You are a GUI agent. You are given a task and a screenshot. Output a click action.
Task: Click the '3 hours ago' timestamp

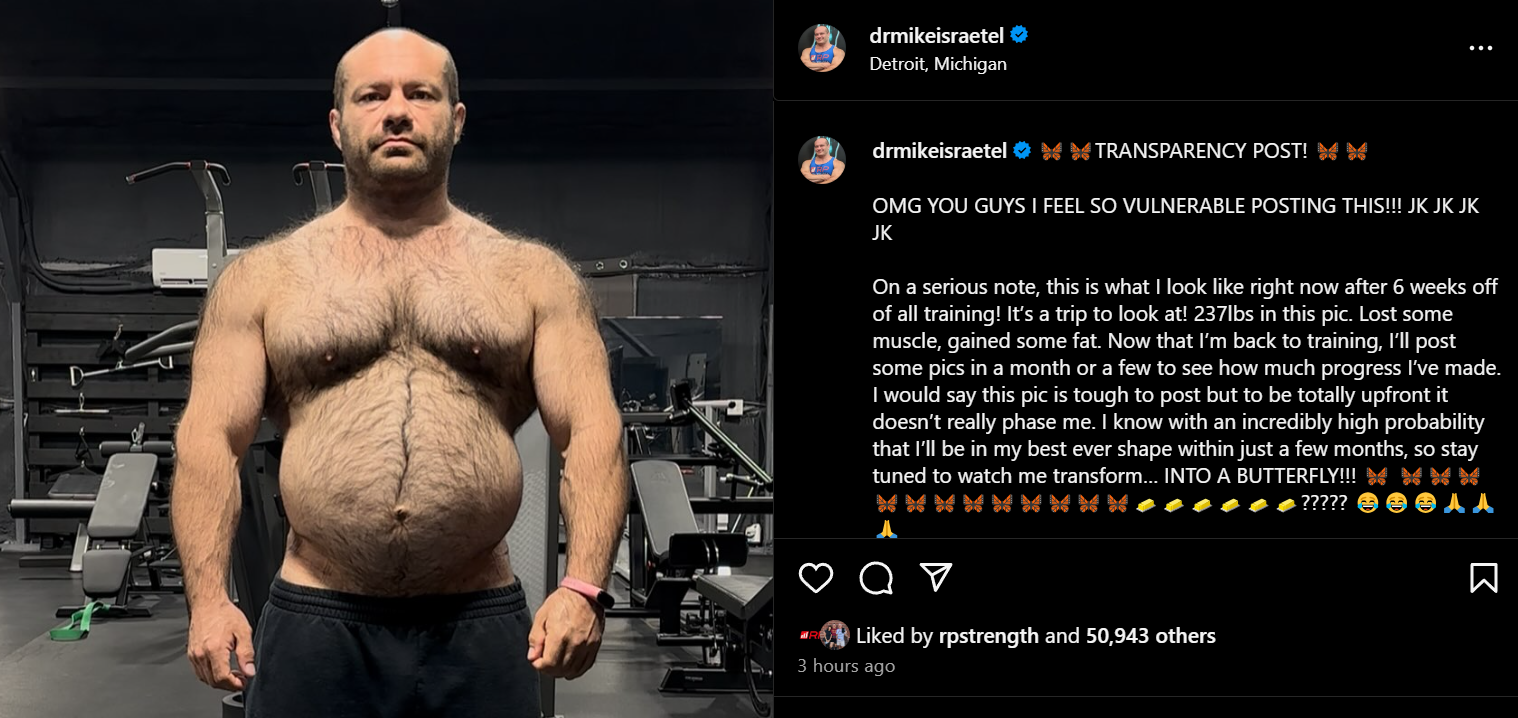(x=846, y=666)
